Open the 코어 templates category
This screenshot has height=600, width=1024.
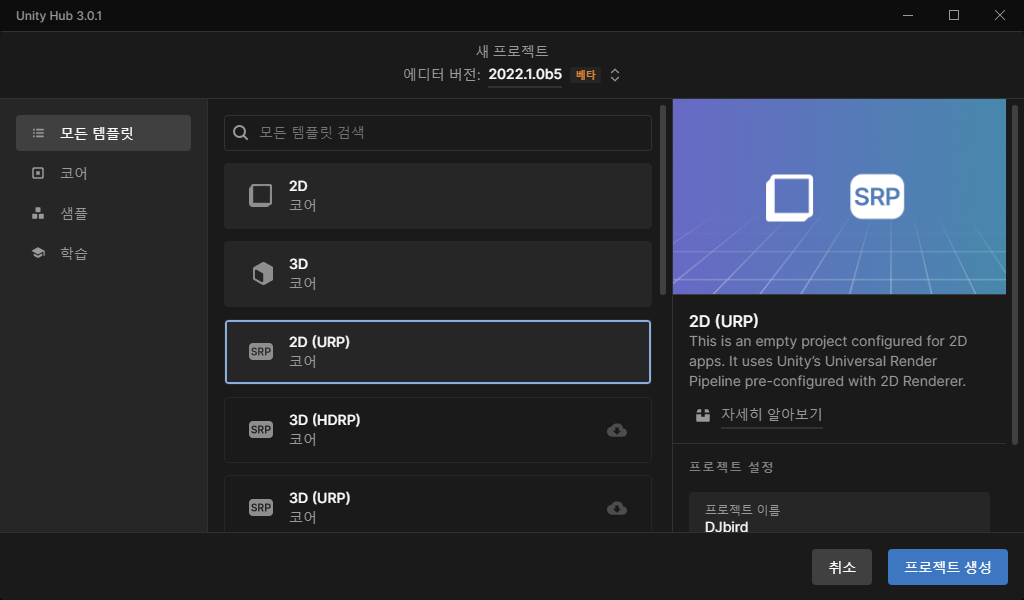tap(103, 173)
